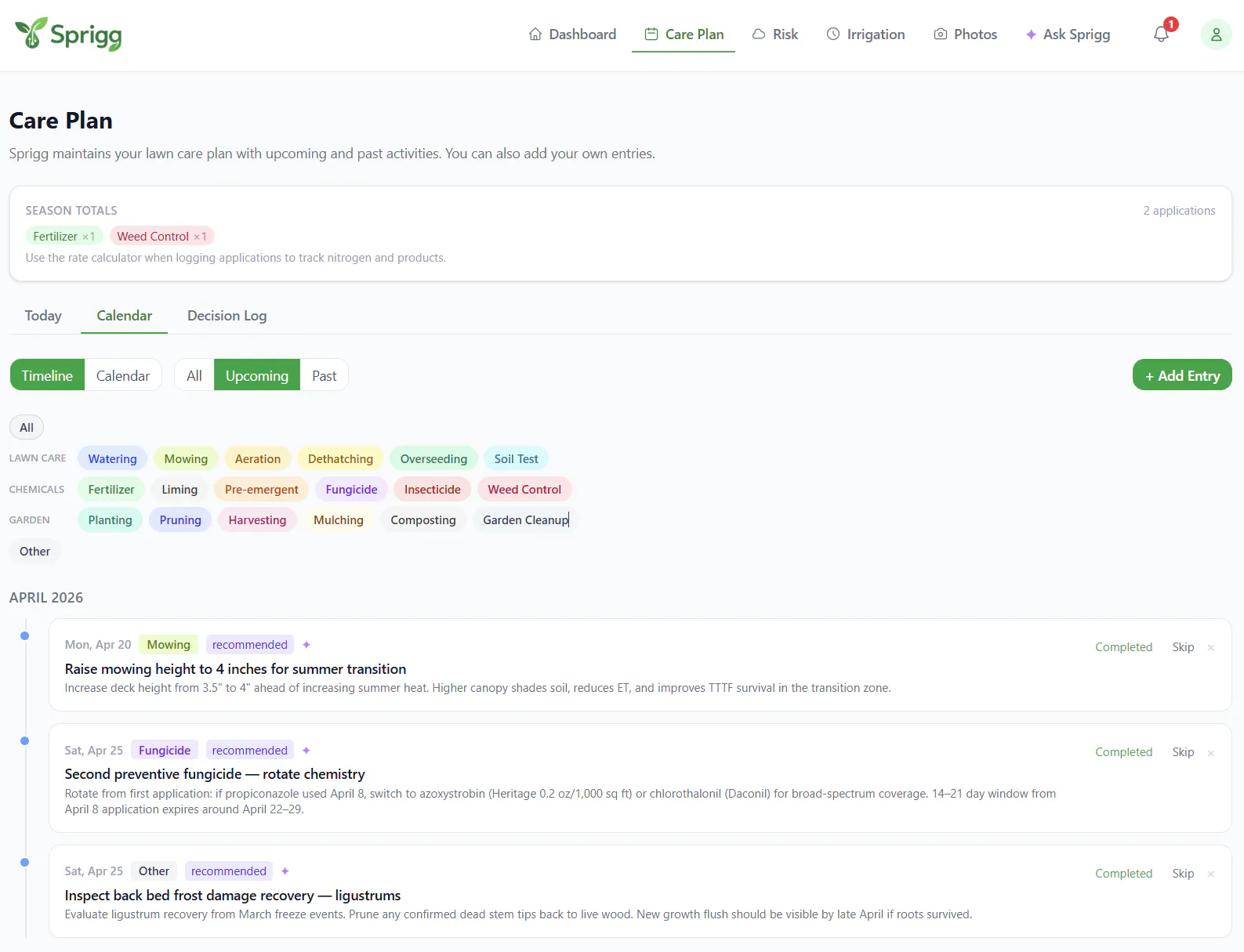Click the sparkle icon on Fungicide entry

[x=306, y=751]
